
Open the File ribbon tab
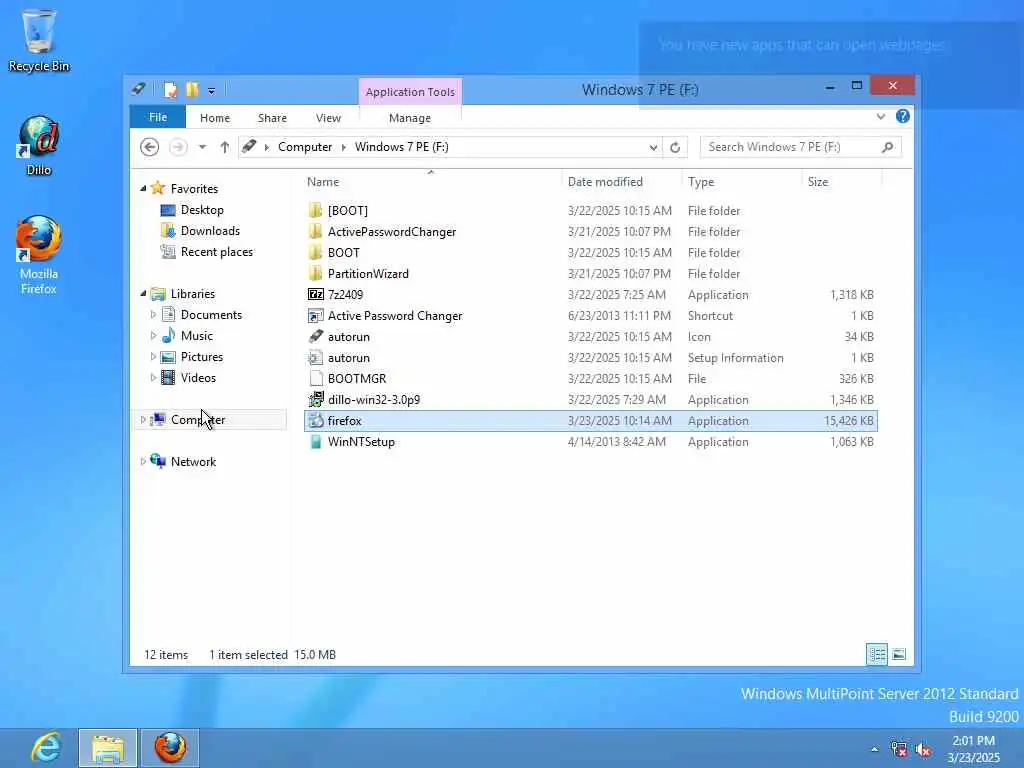point(158,117)
